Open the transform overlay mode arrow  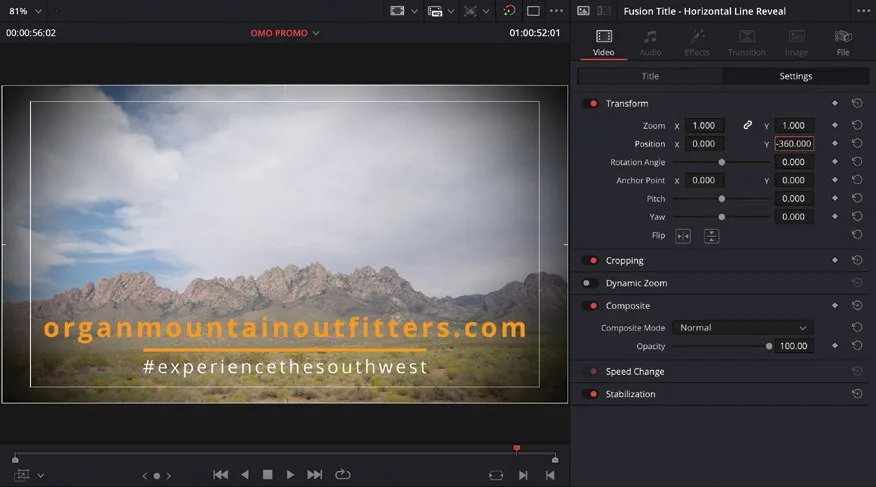[x=486, y=11]
